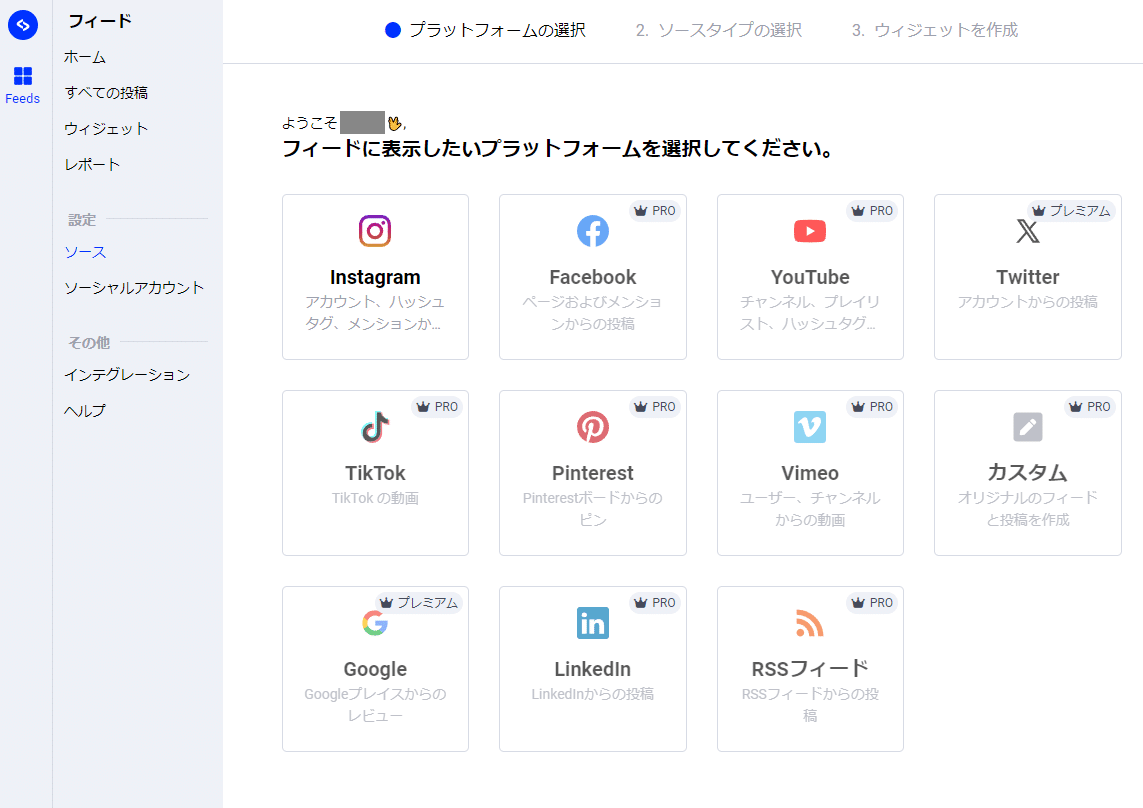Click the PRO badge on カスタム card
Viewport: 1143px width, 808px height.
click(x=1090, y=407)
